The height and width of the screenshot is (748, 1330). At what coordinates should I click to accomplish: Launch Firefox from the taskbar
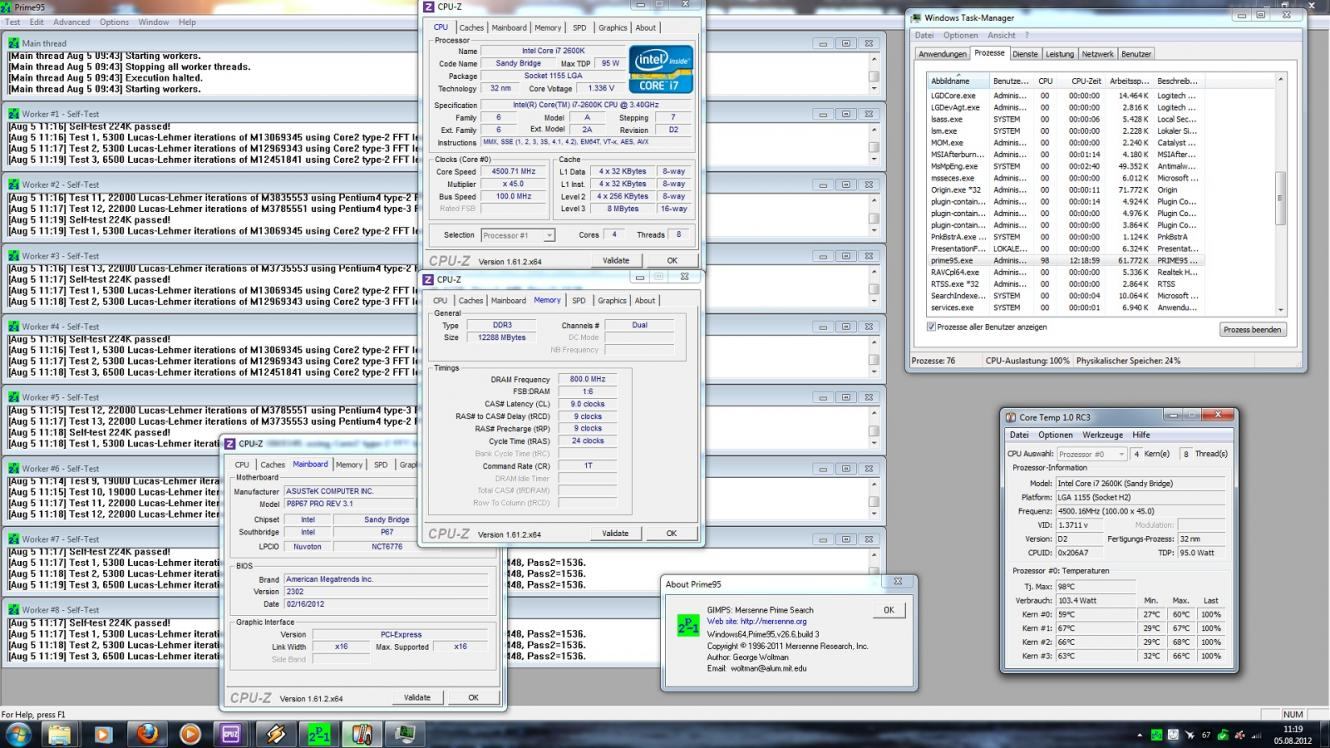pyautogui.click(x=147, y=734)
